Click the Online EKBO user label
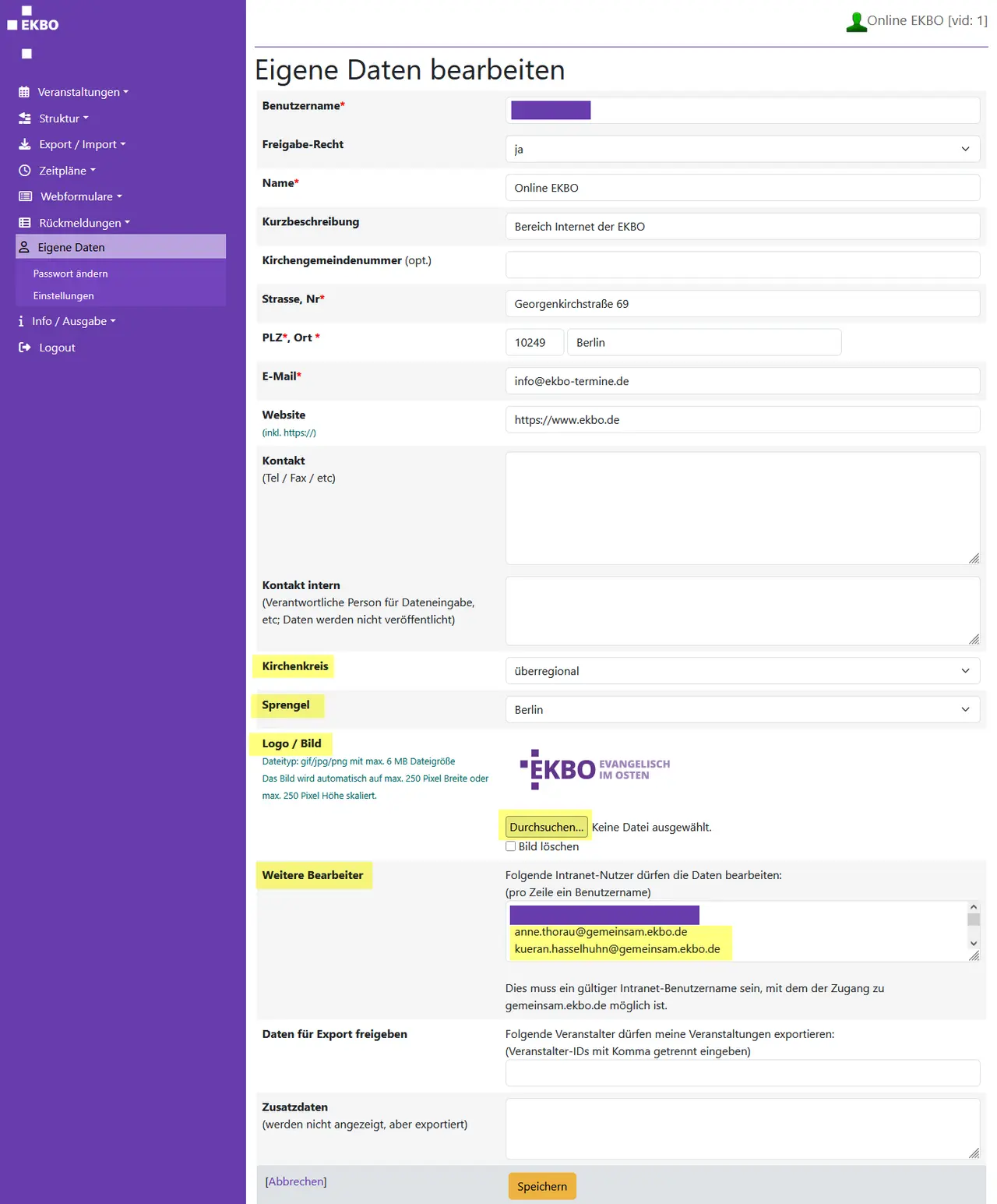 tap(927, 21)
